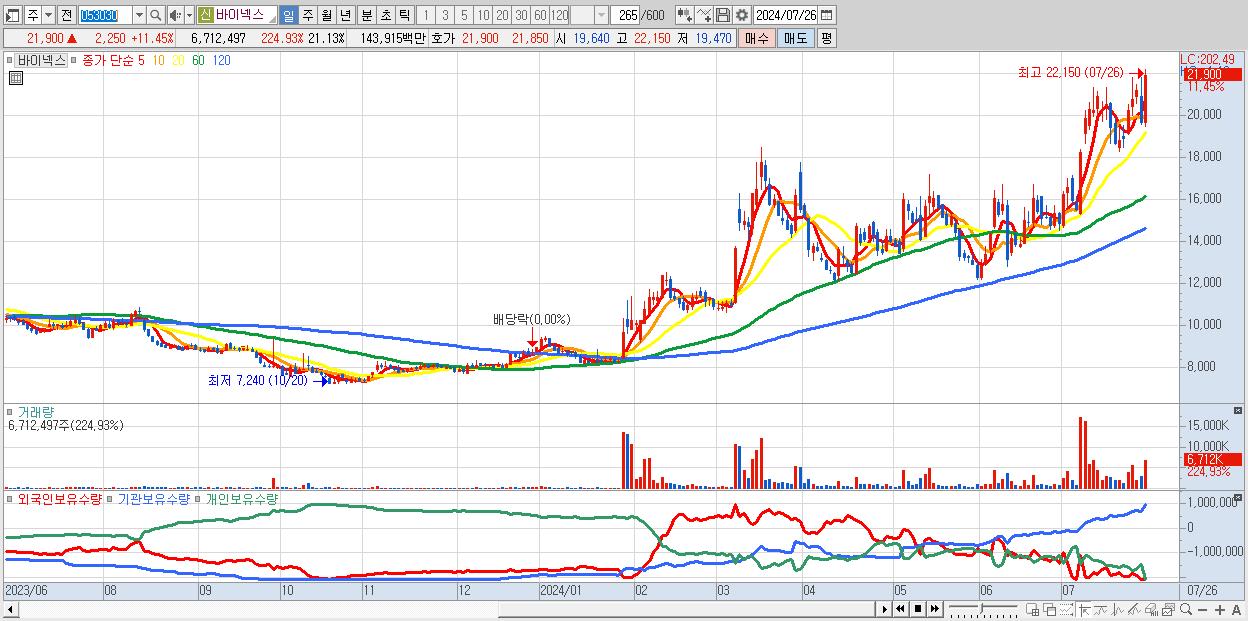The width and height of the screenshot is (1248, 621).
Task: Open chart settings gear icon
Action: [742, 15]
